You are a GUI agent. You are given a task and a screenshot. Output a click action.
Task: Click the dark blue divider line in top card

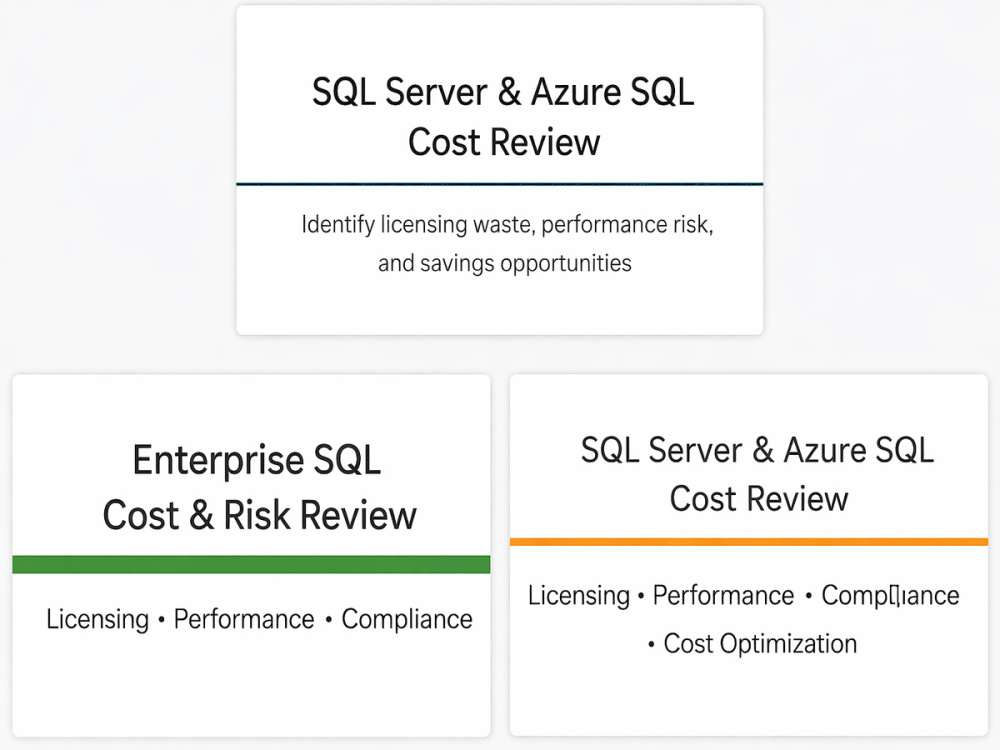[499, 184]
